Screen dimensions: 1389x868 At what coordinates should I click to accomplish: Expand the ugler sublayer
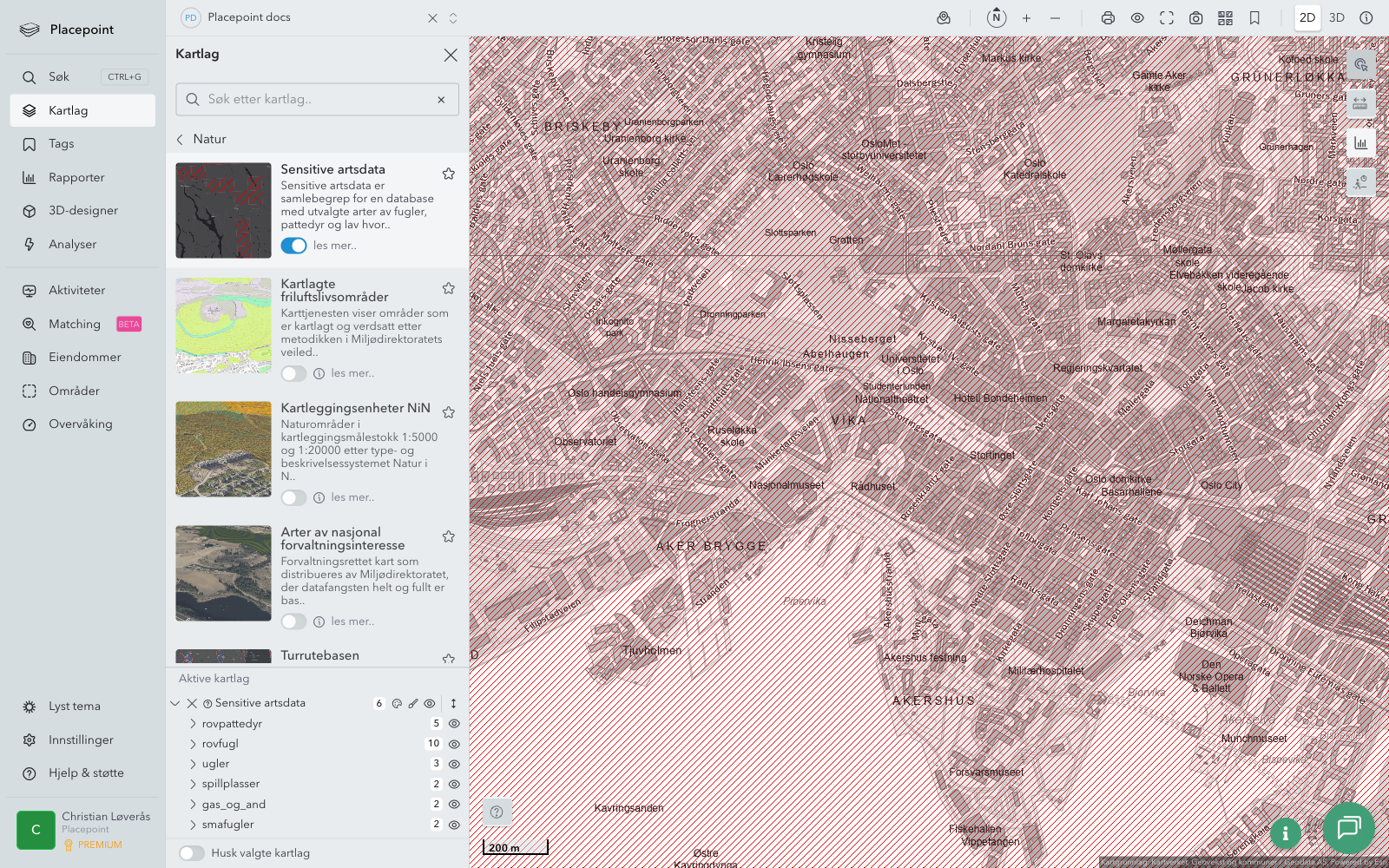tap(193, 764)
